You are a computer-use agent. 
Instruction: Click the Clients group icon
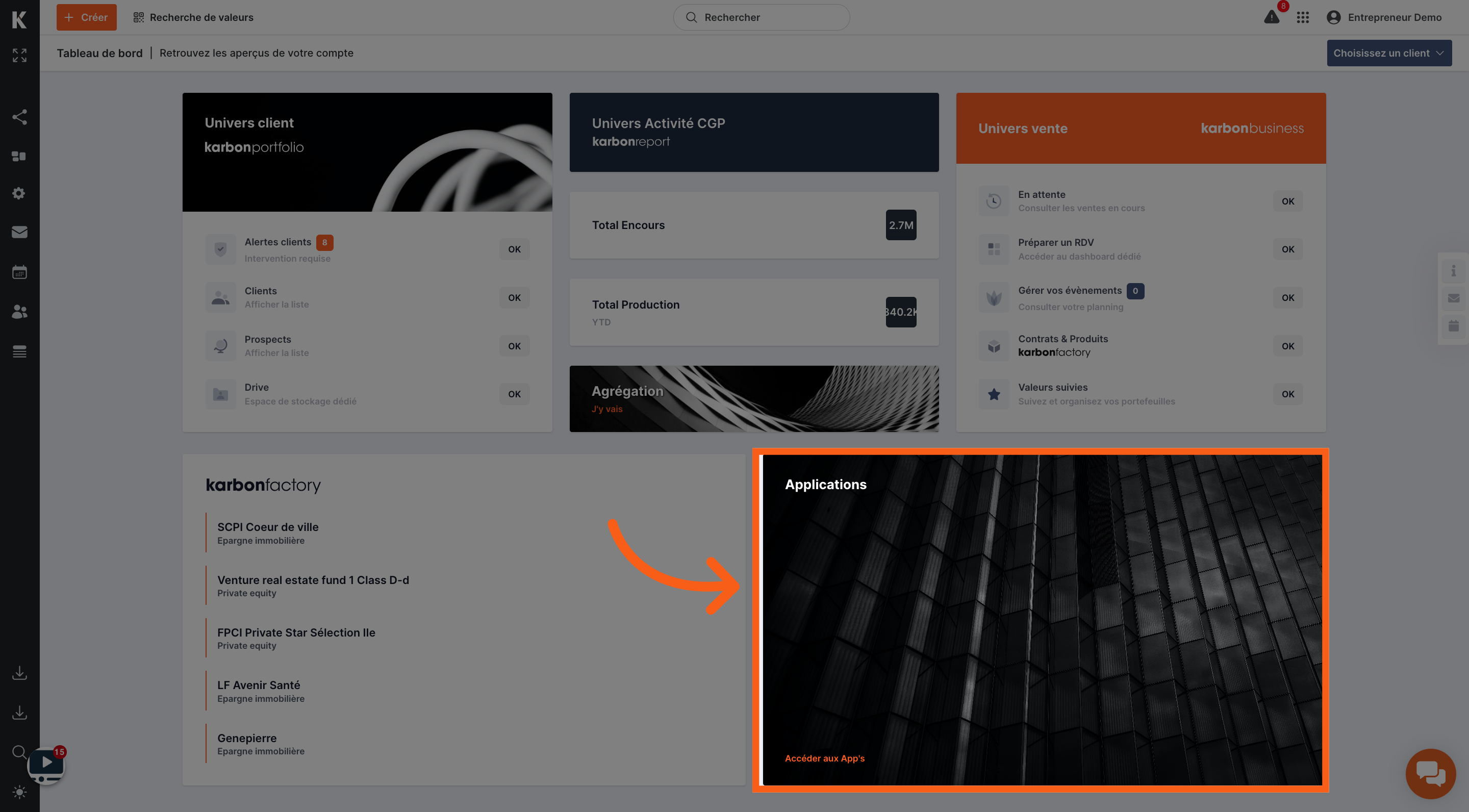point(221,298)
